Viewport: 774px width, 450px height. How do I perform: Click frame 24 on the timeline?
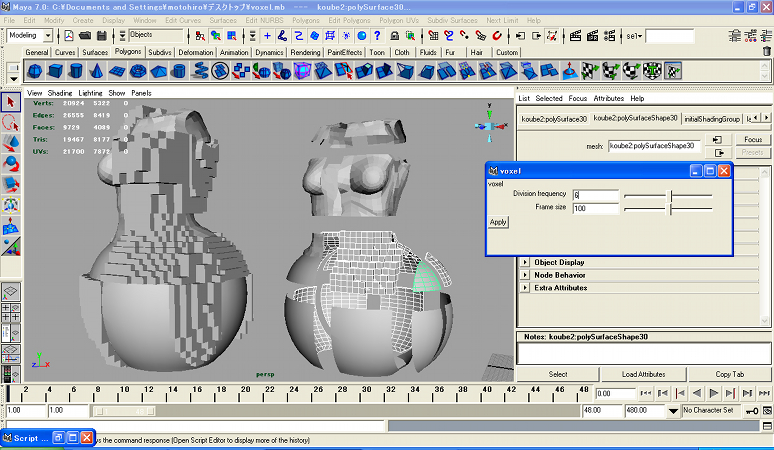[294, 393]
